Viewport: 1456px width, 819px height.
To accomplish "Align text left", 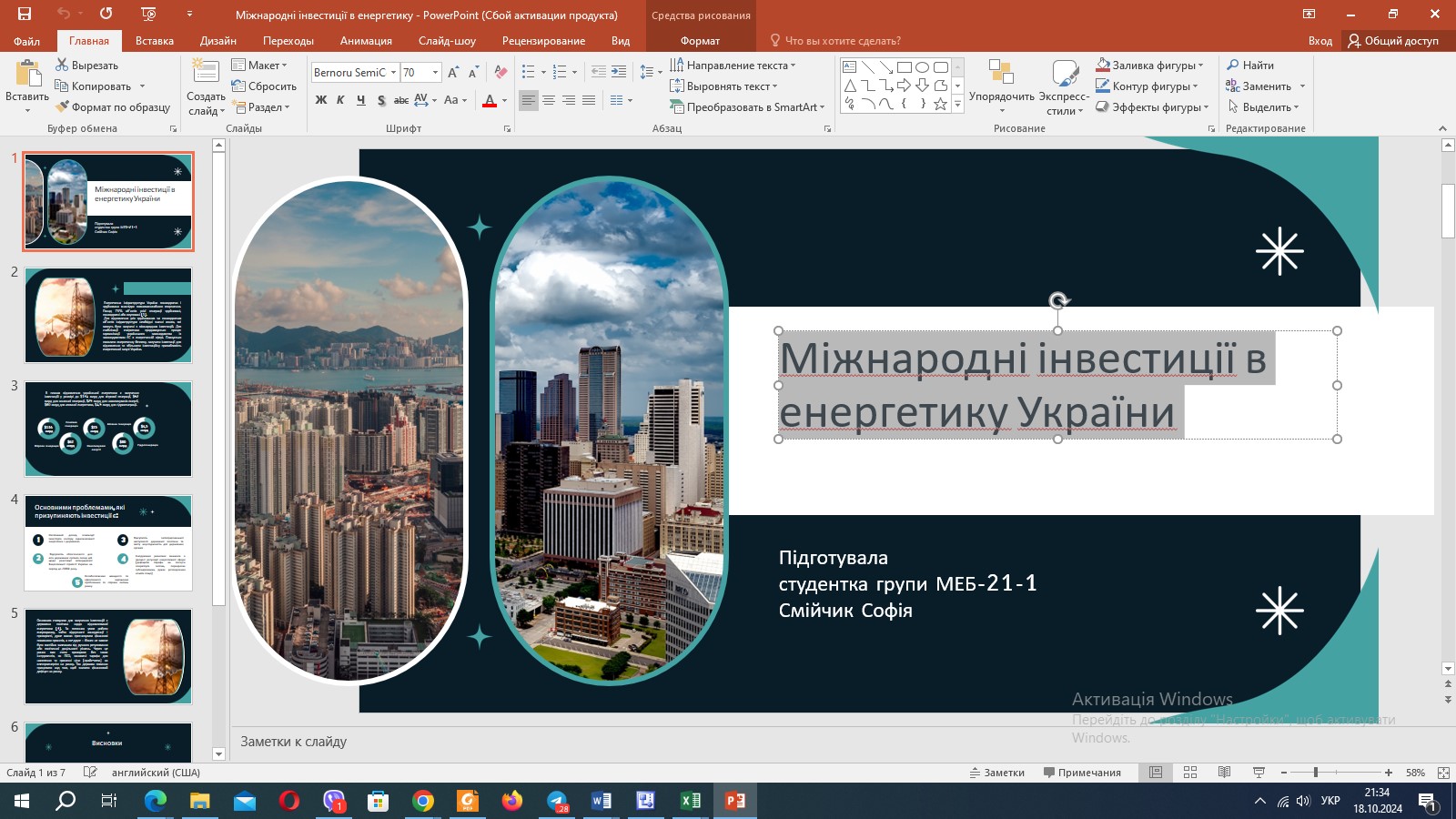I will pos(529,100).
